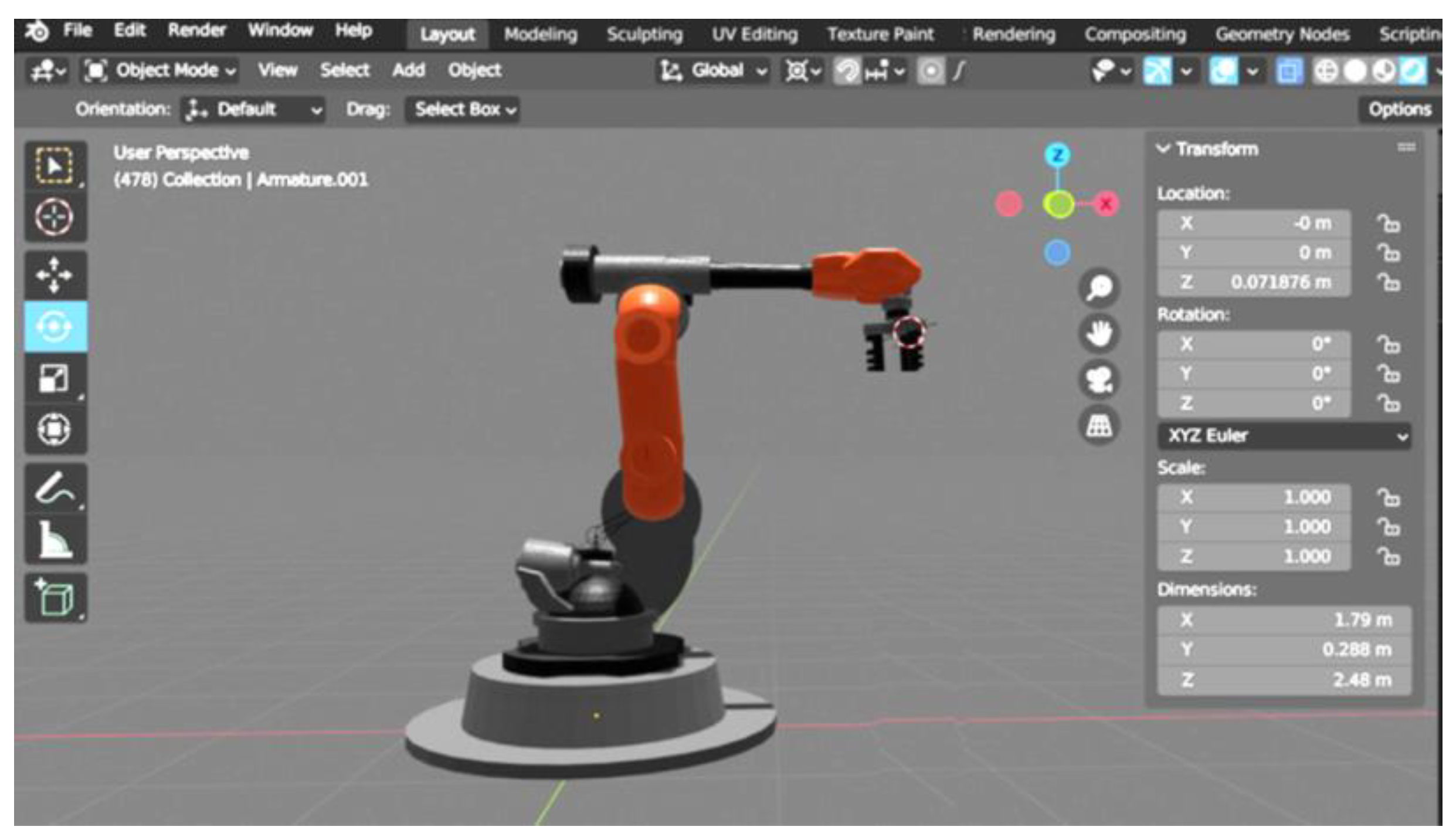Open the Add menu in viewport header

tap(408, 70)
